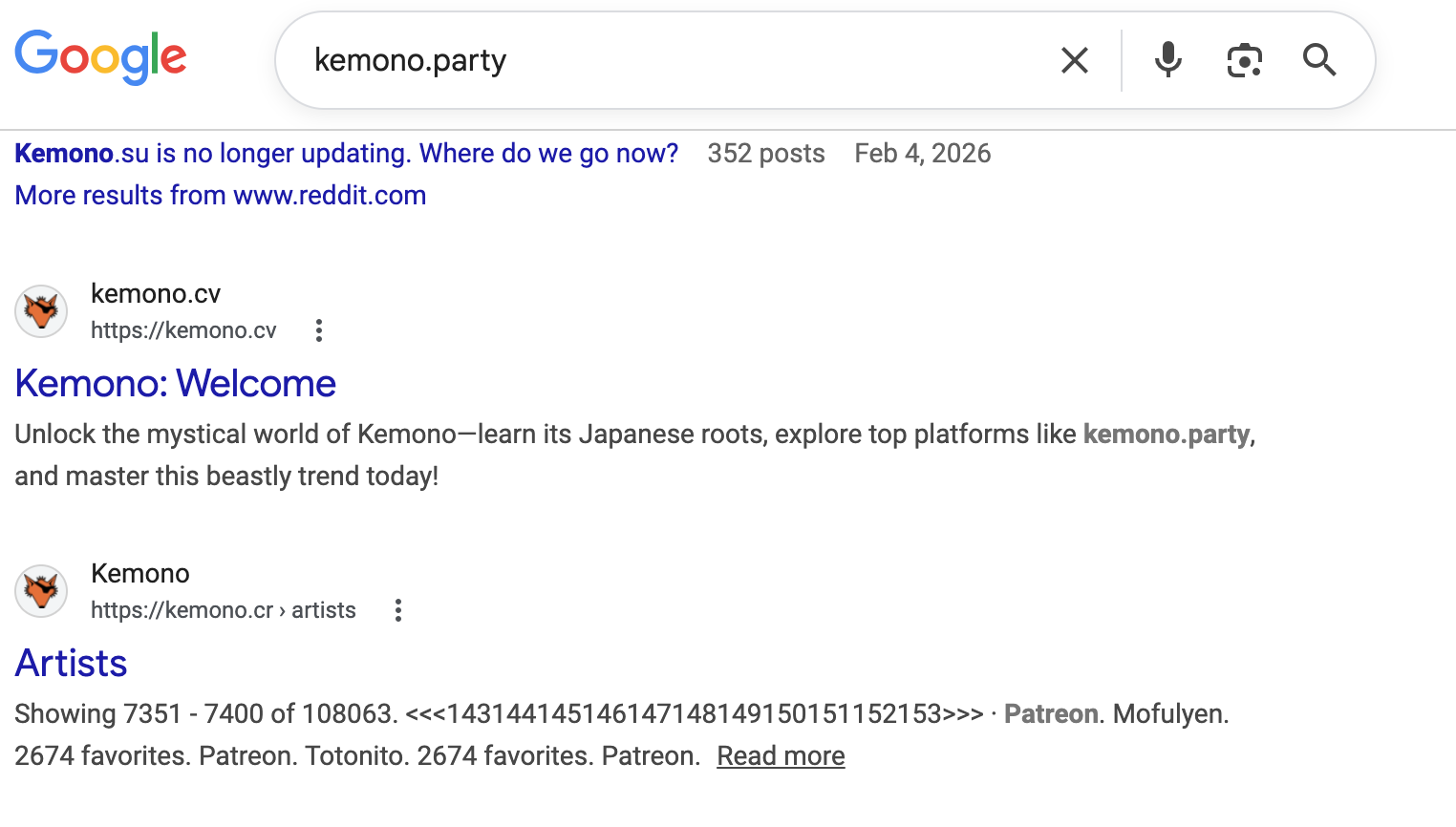The height and width of the screenshot is (827, 1456).
Task: Open 'Kemono.su is no longer updating' Reddit link
Action: point(347,153)
